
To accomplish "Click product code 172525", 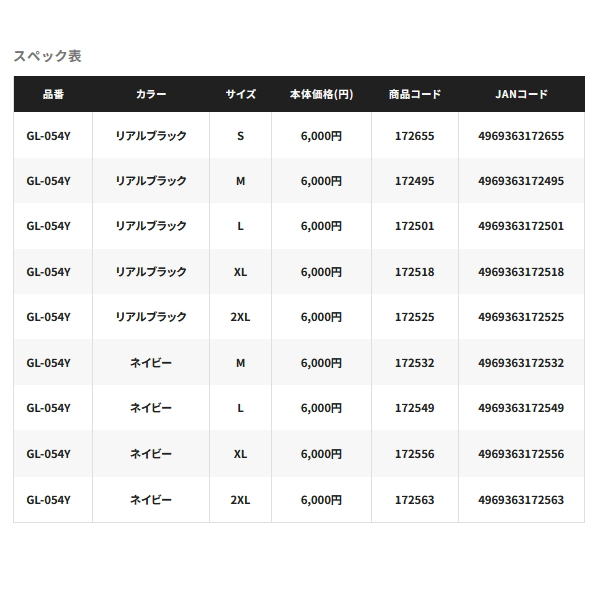I will click(x=415, y=317).
